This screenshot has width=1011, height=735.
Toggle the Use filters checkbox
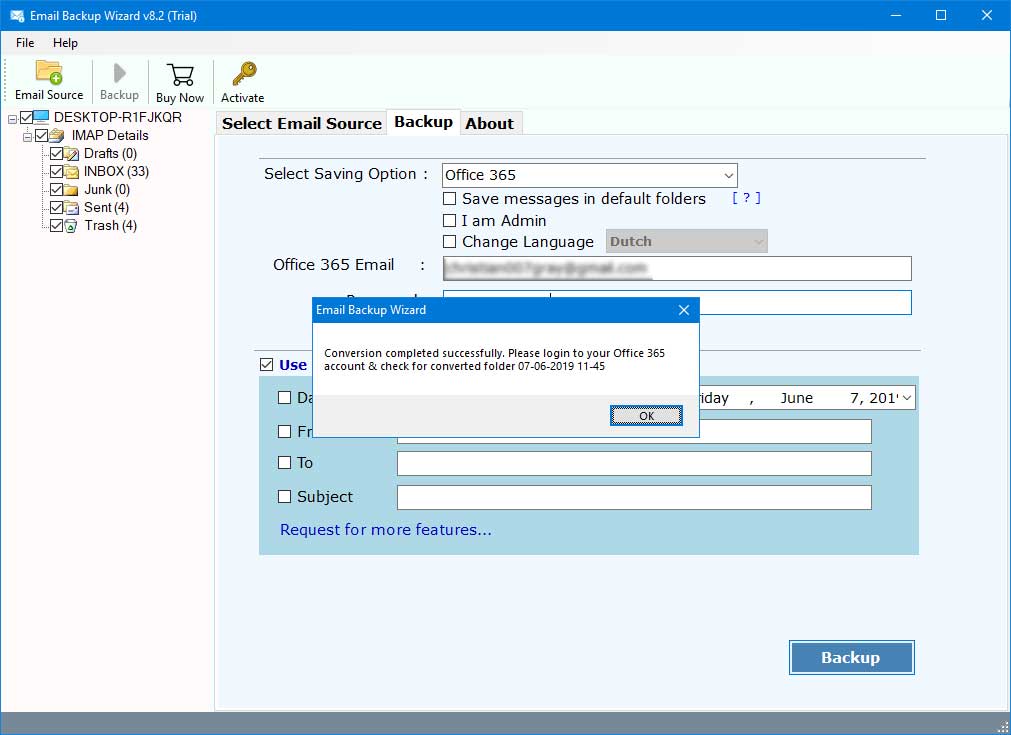tap(266, 365)
